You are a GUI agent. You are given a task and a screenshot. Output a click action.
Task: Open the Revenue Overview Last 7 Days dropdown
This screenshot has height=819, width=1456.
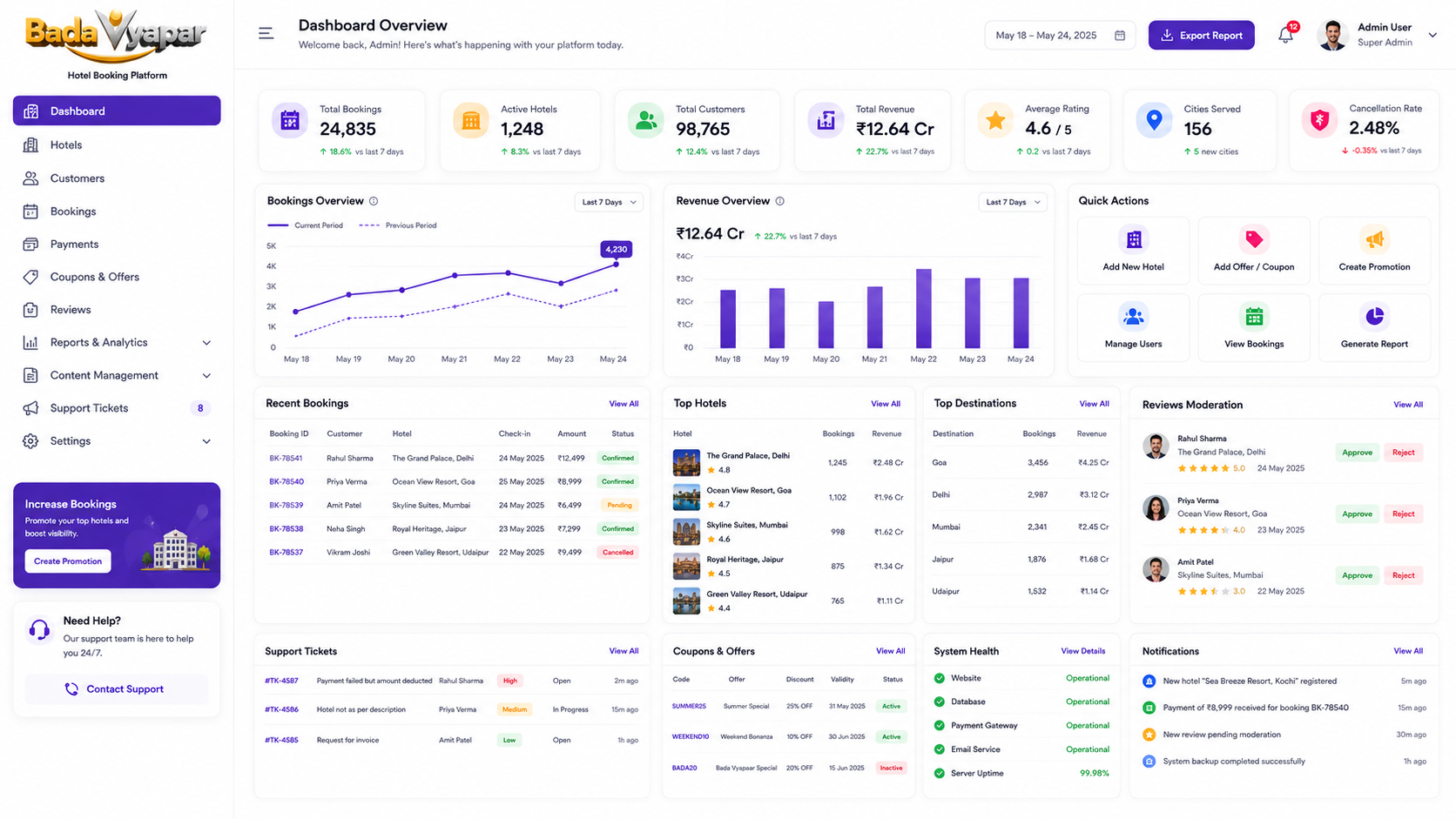1012,202
